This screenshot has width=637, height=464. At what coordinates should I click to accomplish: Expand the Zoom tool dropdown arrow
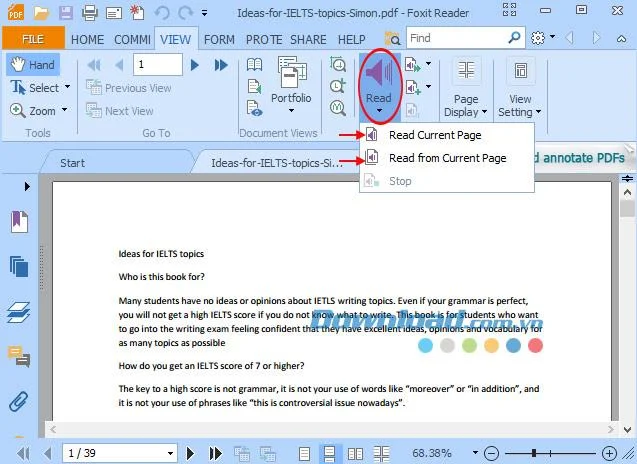pyautogui.click(x=65, y=110)
